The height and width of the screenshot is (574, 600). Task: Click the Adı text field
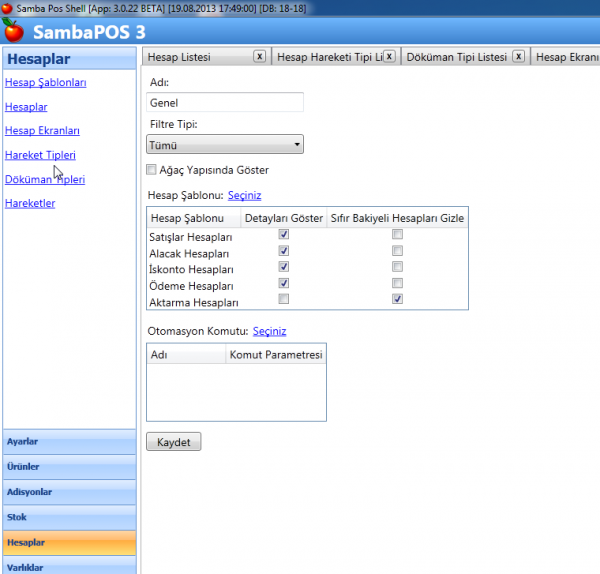click(224, 102)
